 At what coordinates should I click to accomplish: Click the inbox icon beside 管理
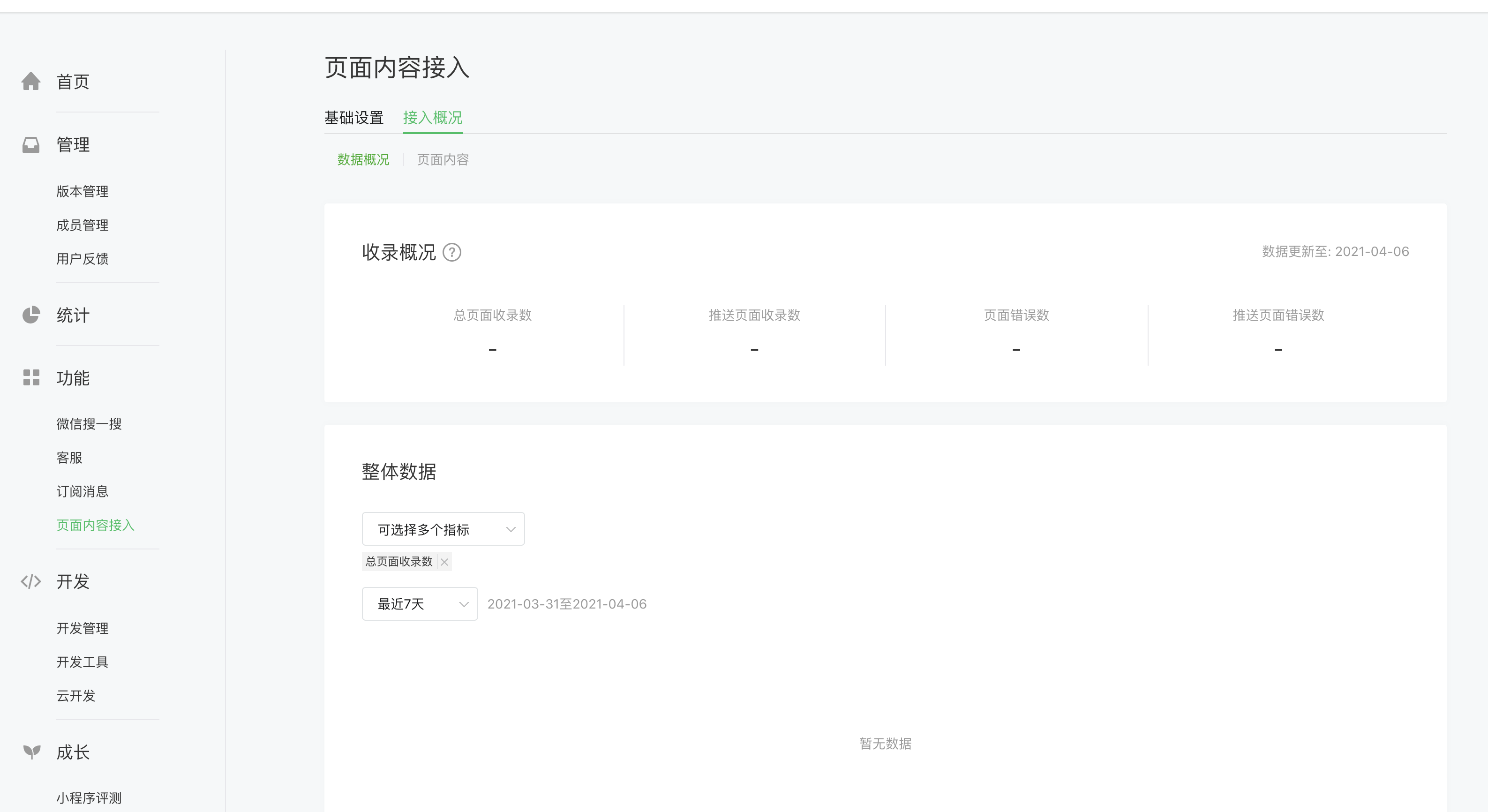pyautogui.click(x=31, y=144)
